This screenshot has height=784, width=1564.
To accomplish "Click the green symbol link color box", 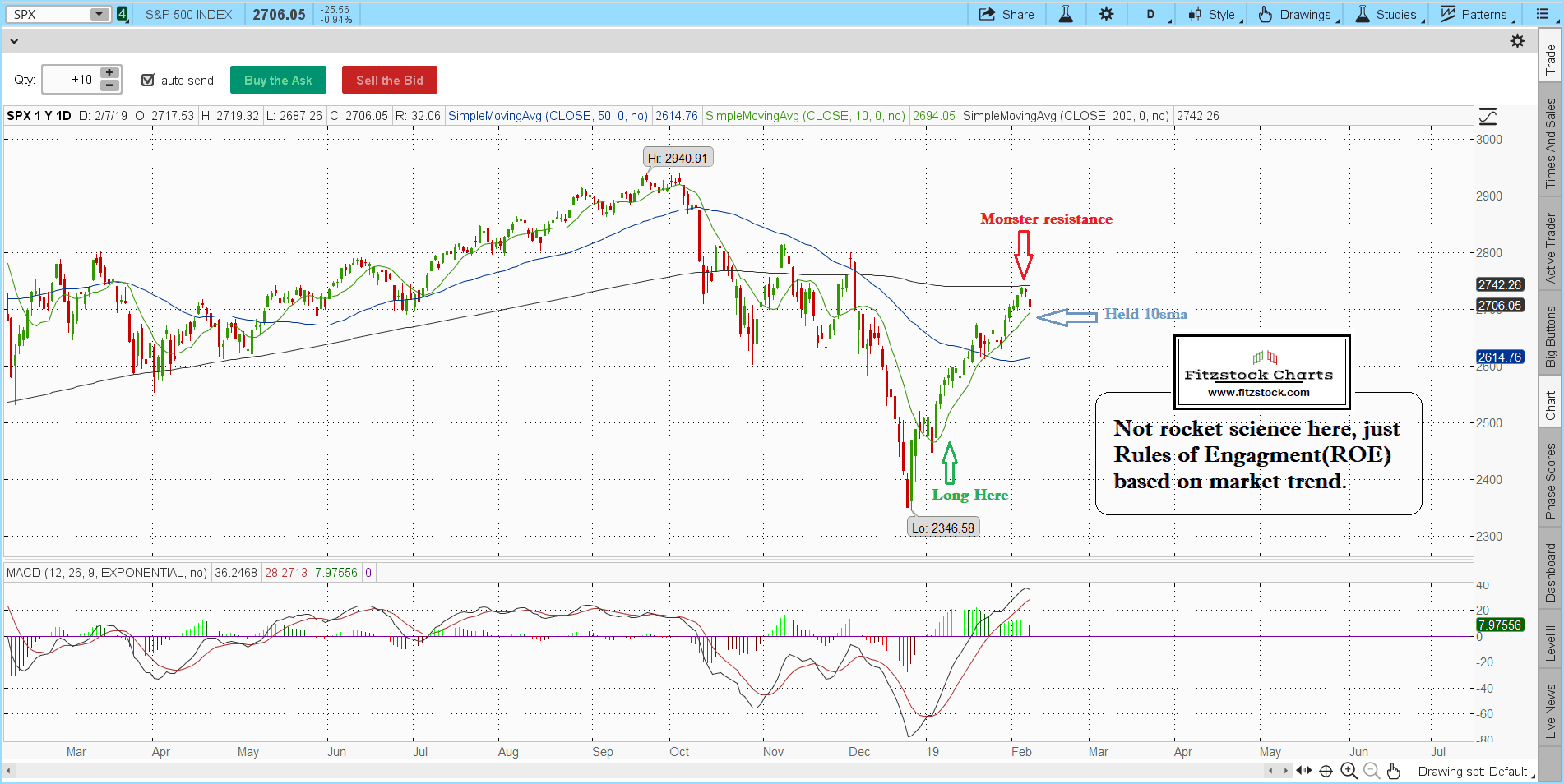I will (123, 14).
